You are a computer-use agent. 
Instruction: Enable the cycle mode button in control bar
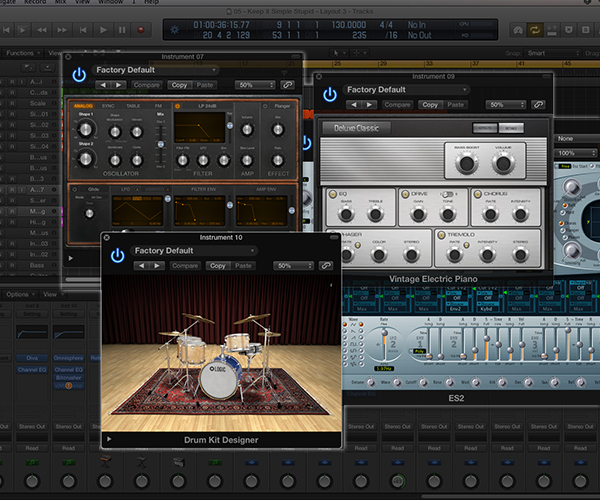535,30
